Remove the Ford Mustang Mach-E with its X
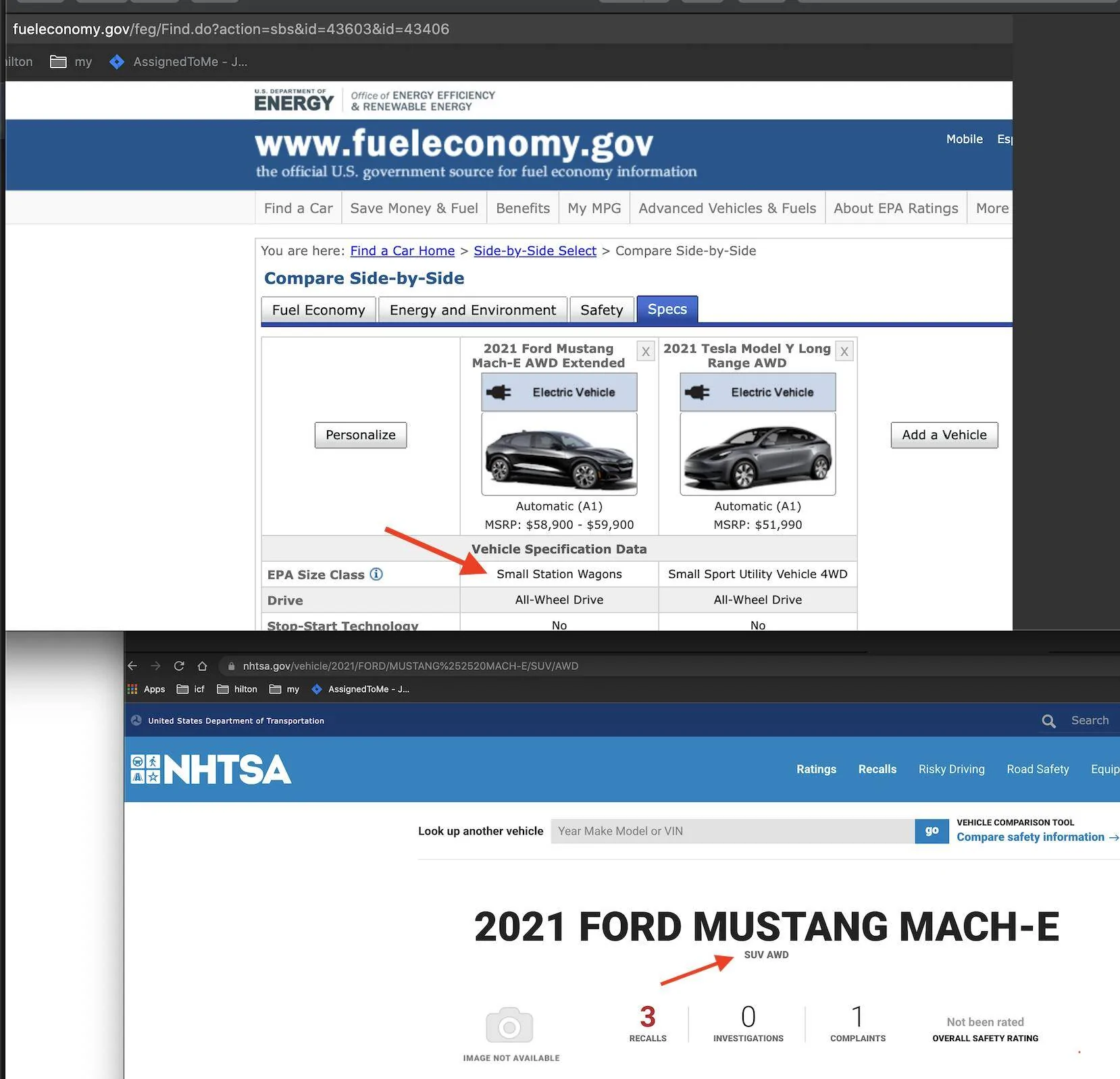 tap(646, 351)
